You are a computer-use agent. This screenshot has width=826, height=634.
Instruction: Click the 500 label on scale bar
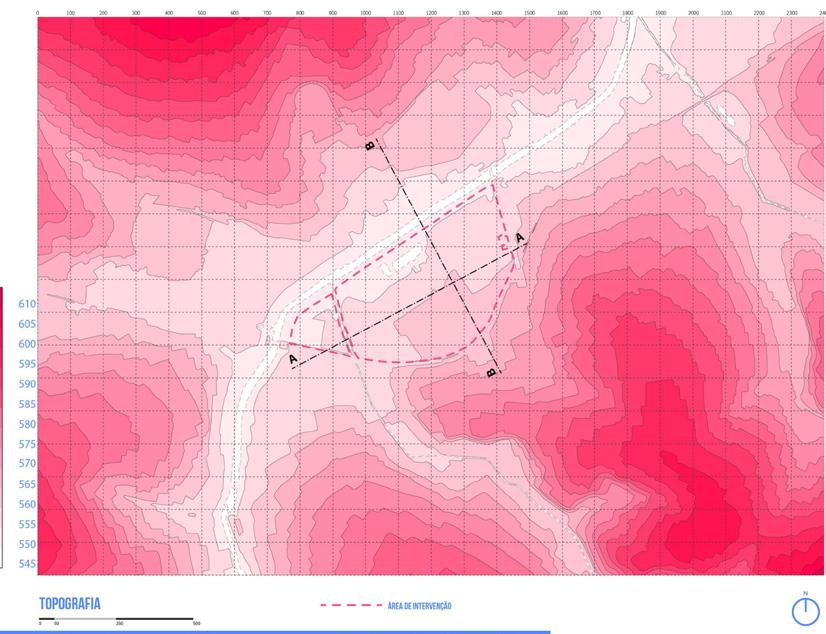click(196, 624)
